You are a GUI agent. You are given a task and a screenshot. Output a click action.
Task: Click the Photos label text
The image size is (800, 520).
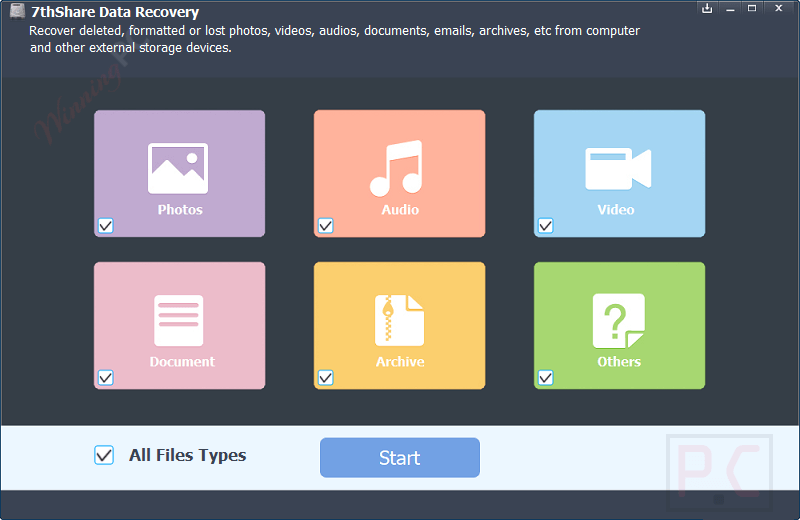pyautogui.click(x=180, y=210)
